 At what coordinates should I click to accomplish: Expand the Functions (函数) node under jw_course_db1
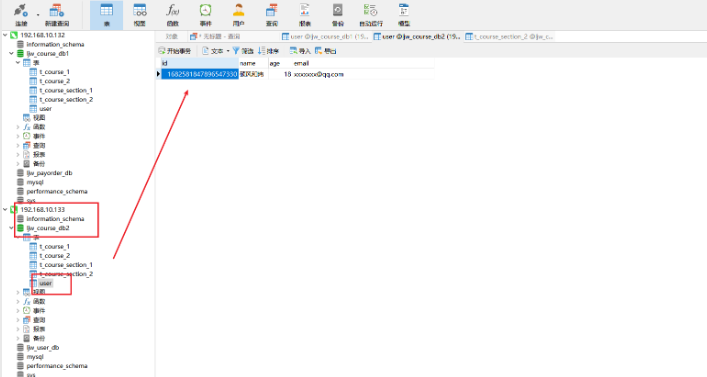[x=18, y=127]
